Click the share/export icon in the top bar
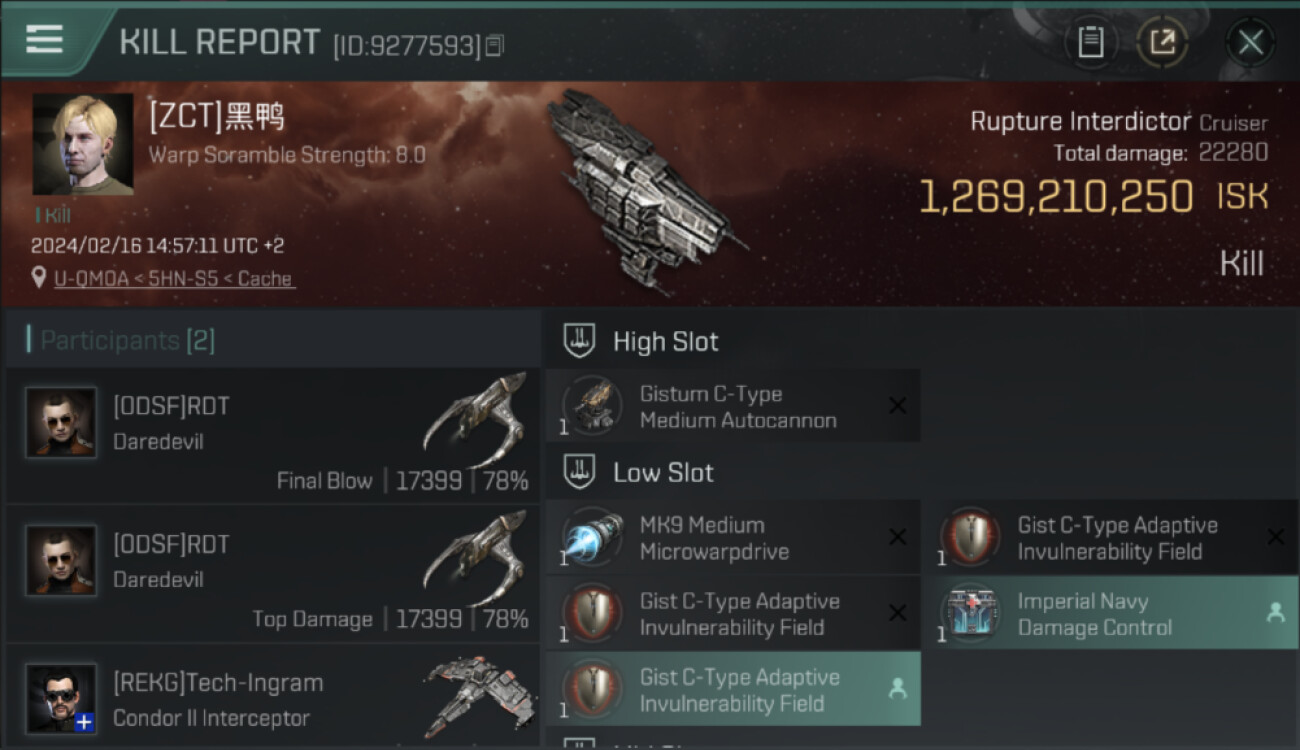This screenshot has height=750, width=1300. [1162, 42]
